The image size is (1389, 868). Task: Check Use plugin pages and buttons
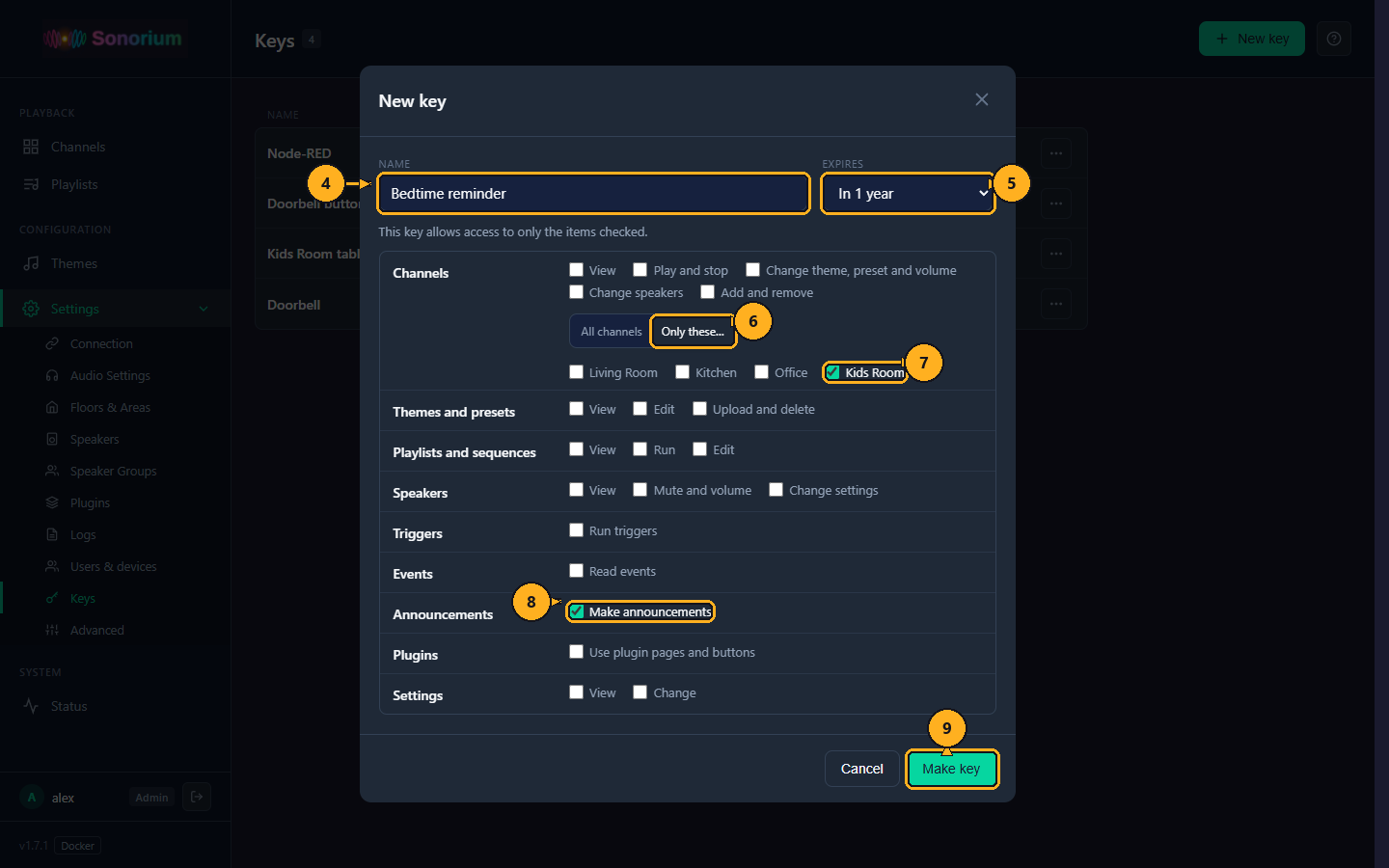click(x=576, y=652)
